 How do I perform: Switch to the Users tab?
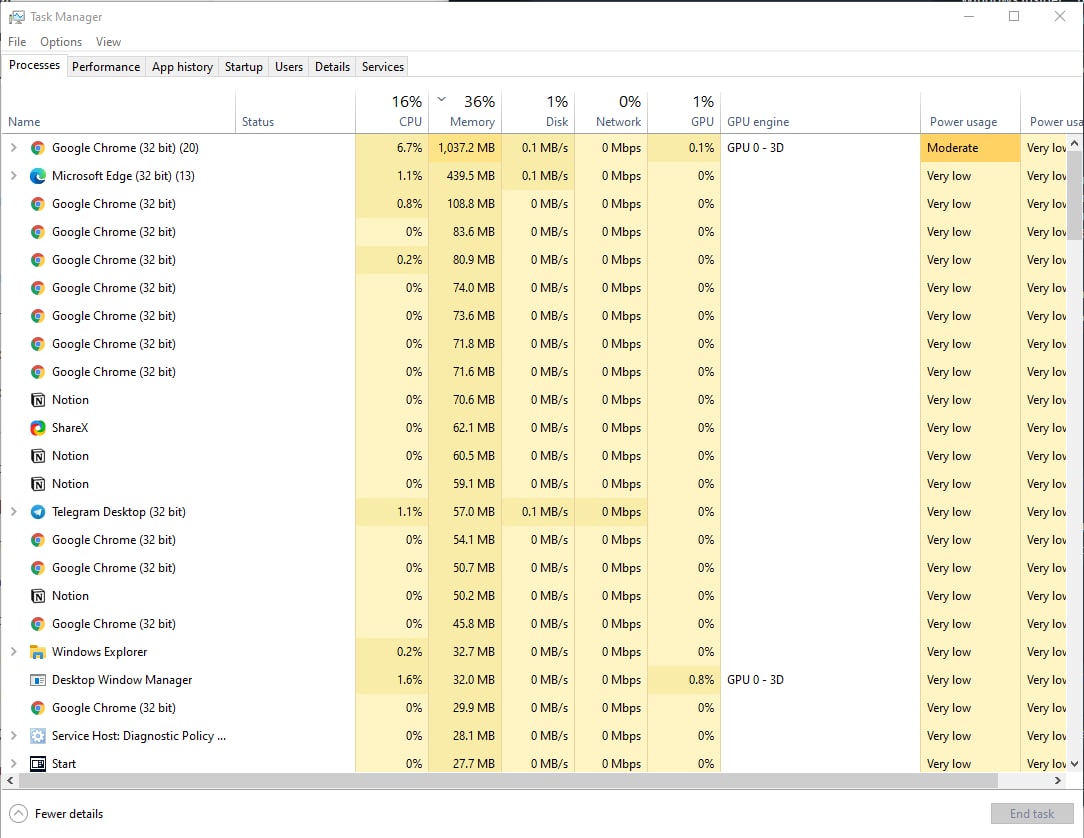point(288,67)
